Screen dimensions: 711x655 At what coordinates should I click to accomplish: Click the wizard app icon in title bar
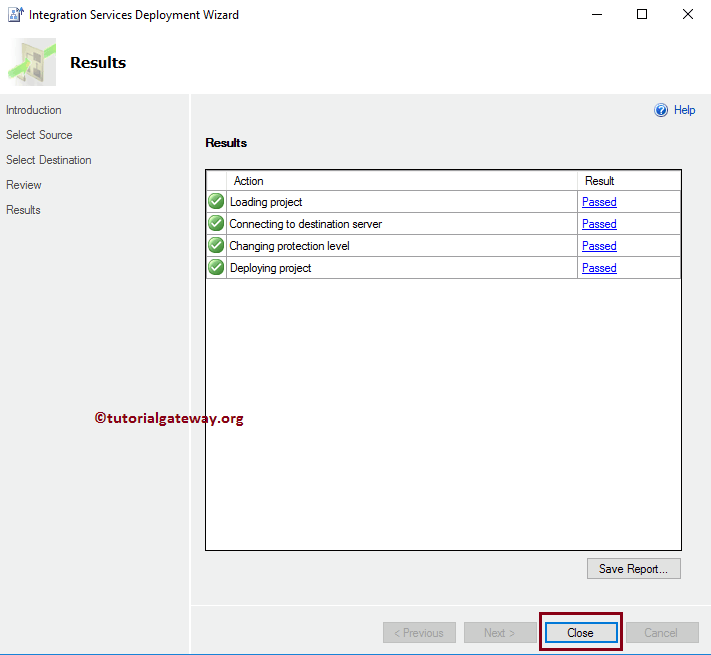pyautogui.click(x=15, y=15)
